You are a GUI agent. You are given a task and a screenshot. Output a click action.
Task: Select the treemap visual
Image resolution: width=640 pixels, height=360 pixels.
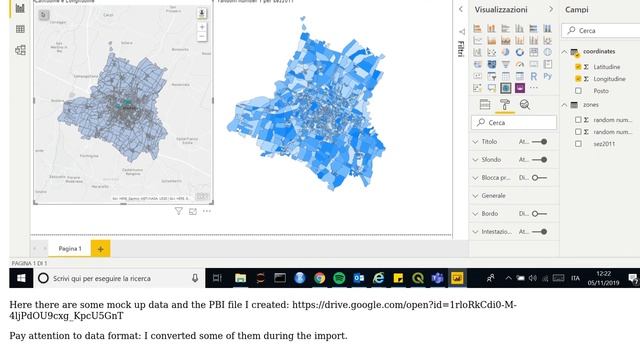[x=533, y=52]
